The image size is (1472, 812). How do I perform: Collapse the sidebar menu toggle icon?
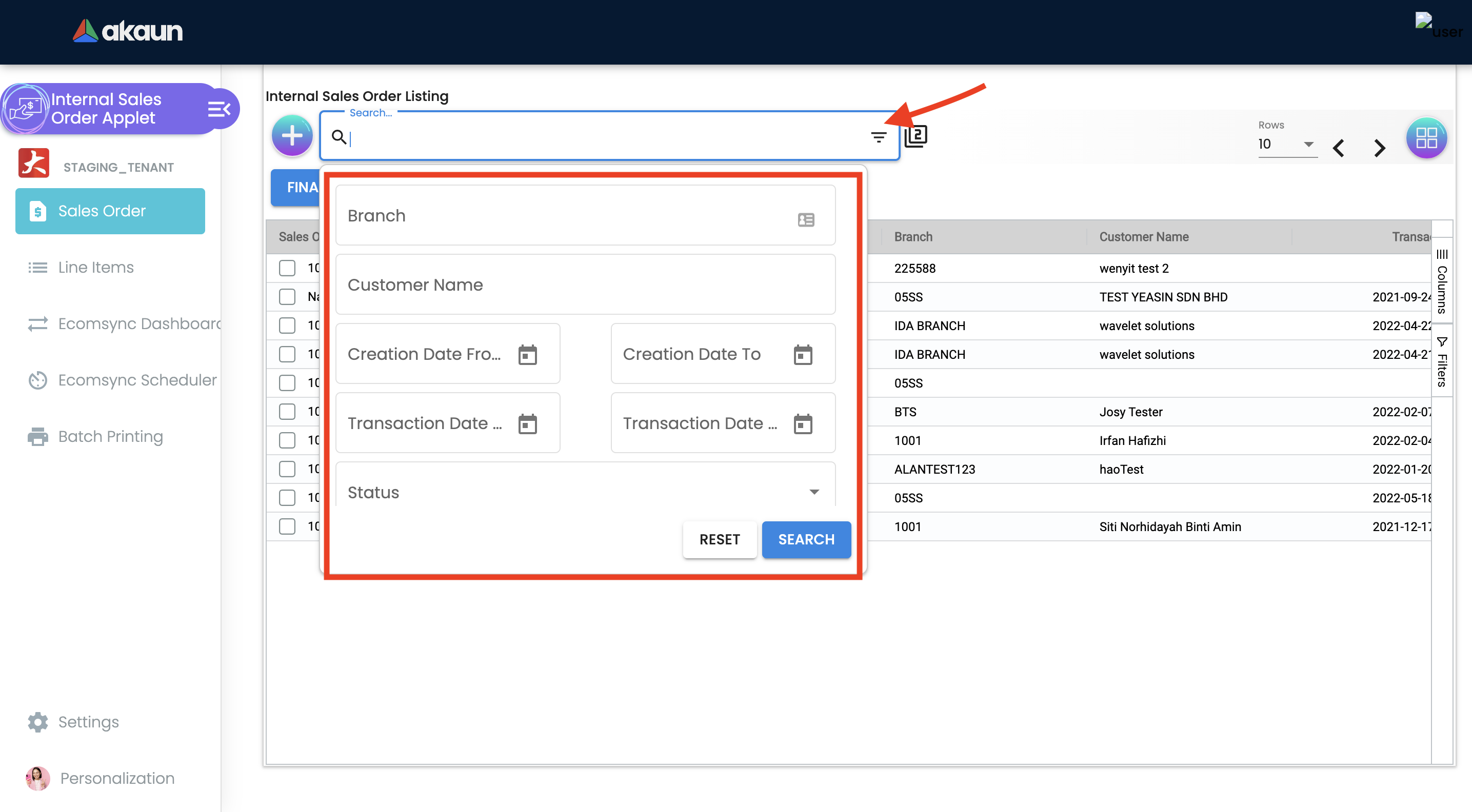[x=219, y=109]
